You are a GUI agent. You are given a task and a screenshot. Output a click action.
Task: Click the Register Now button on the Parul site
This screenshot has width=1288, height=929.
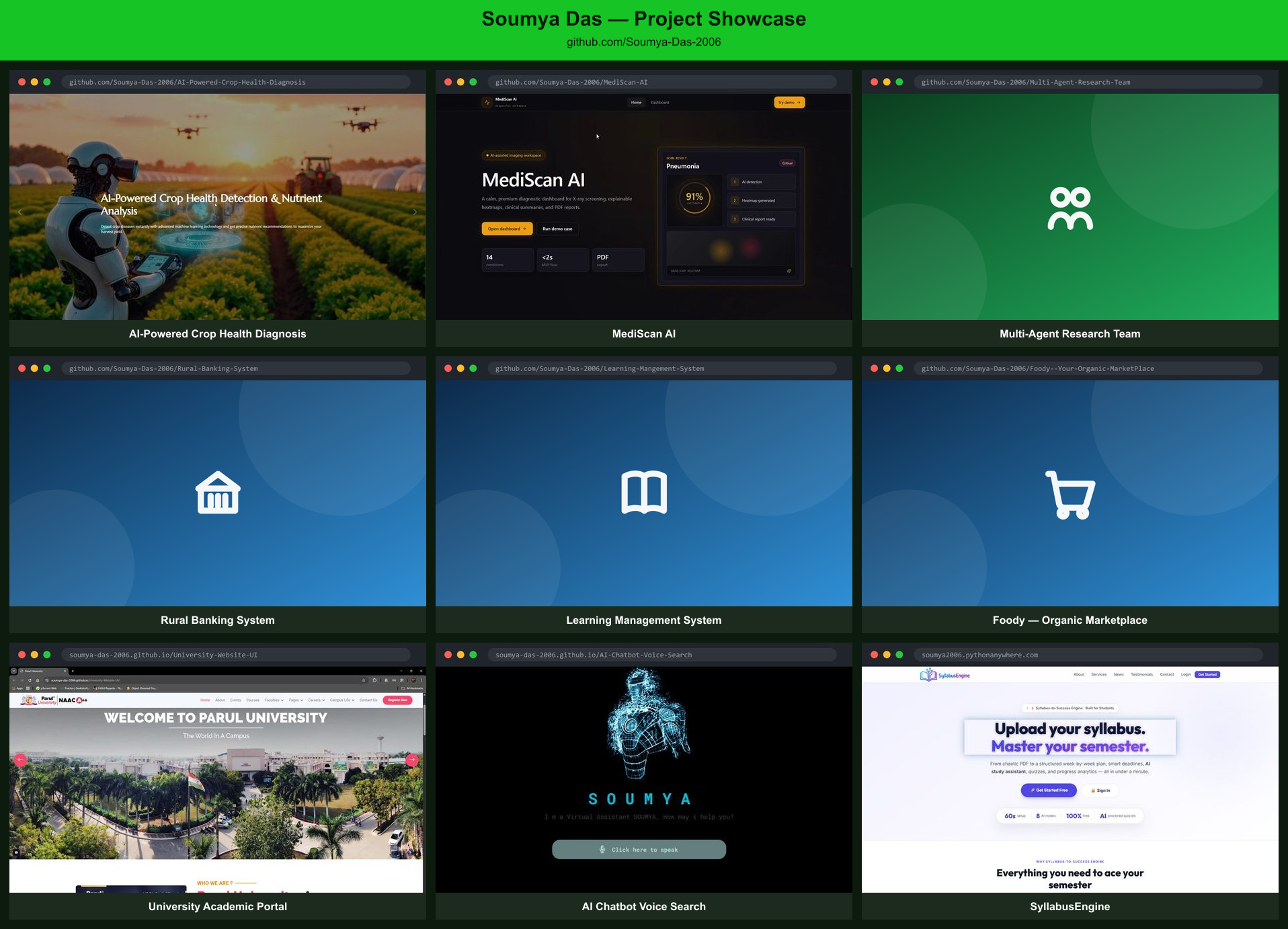coord(397,700)
